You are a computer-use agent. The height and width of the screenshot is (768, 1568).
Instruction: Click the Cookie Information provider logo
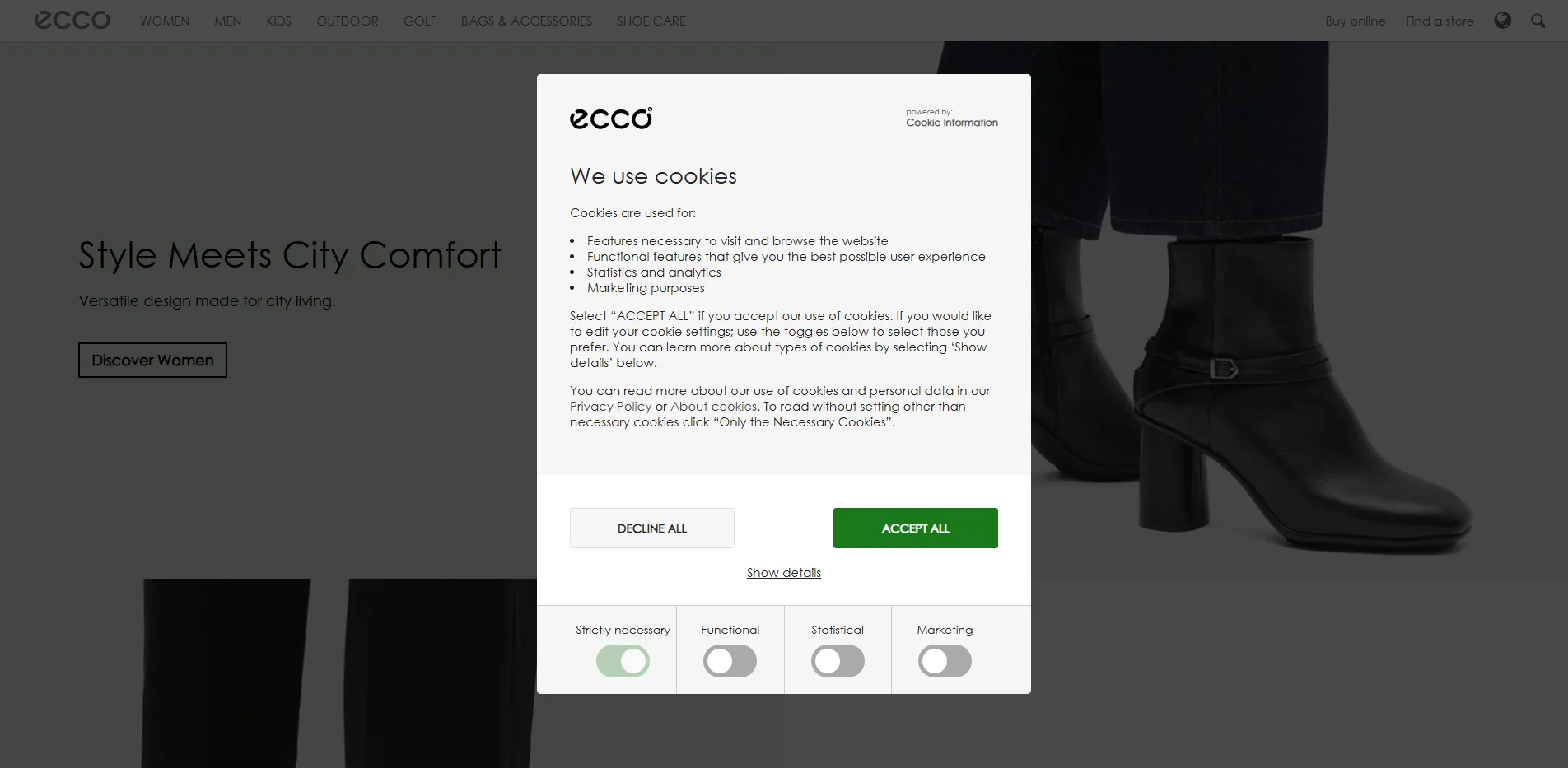[x=951, y=119]
